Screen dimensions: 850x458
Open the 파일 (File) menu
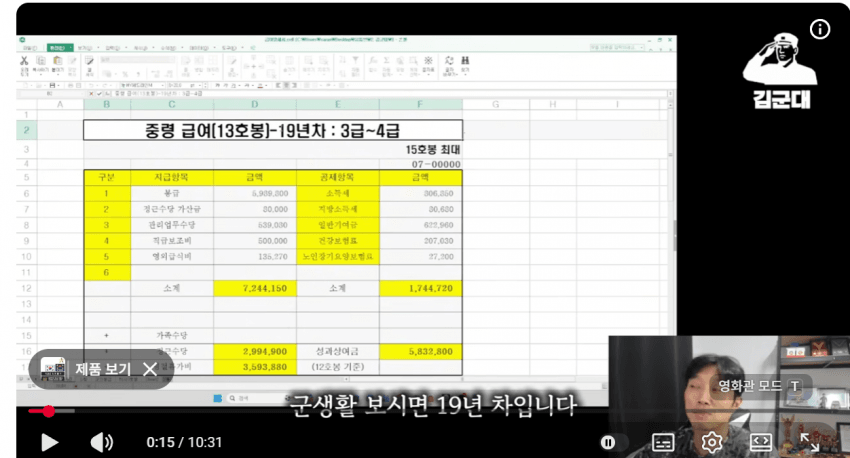(30, 48)
